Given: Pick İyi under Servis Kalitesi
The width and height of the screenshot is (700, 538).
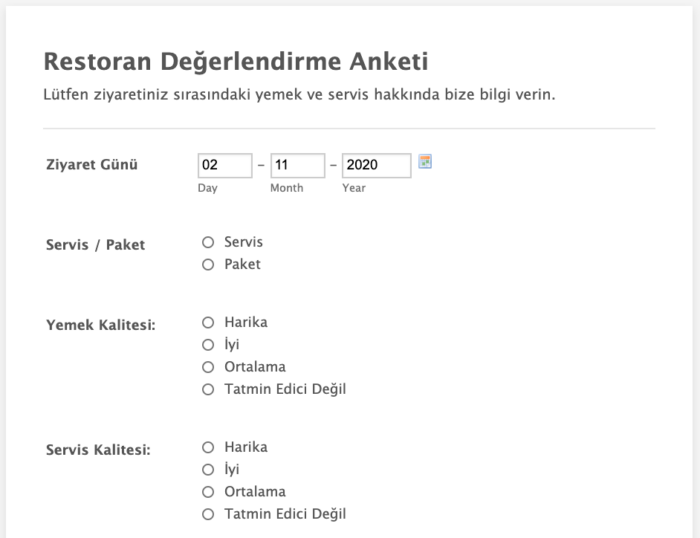Looking at the screenshot, I should (x=208, y=470).
